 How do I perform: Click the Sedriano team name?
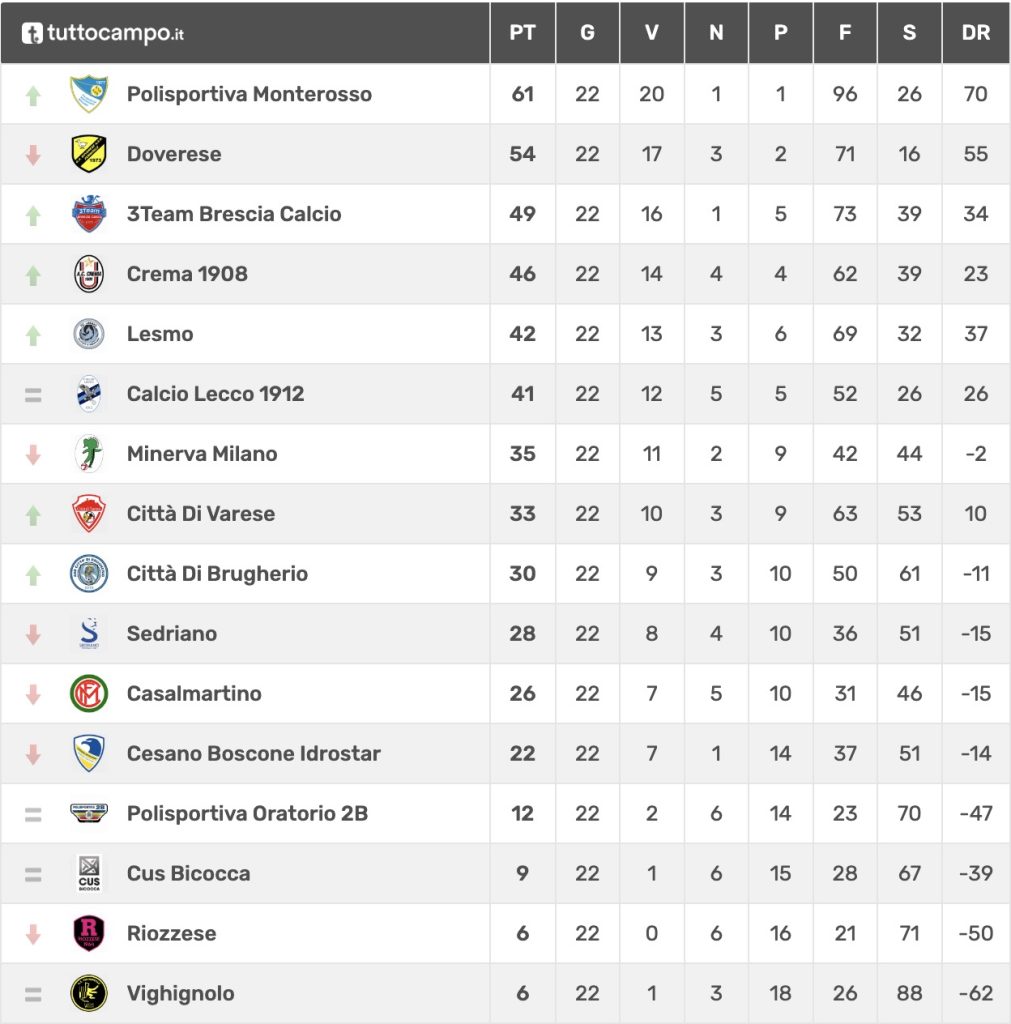172,634
